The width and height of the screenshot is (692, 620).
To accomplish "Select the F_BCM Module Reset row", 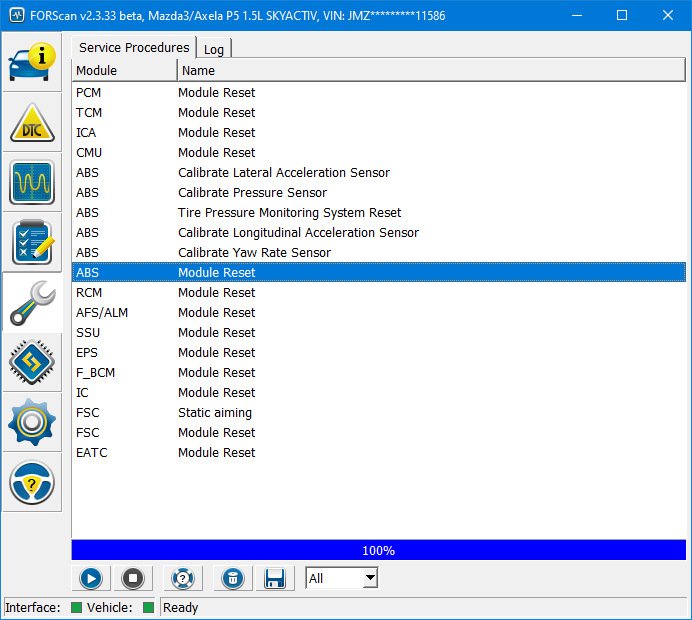I will tap(379, 372).
